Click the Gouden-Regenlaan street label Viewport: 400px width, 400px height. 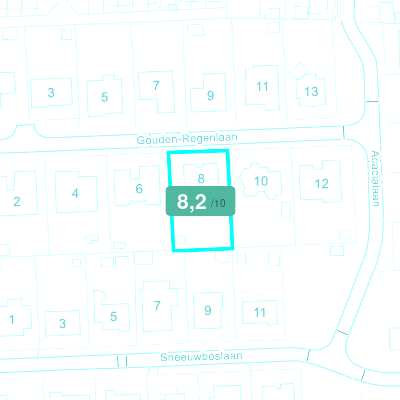pyautogui.click(x=187, y=139)
